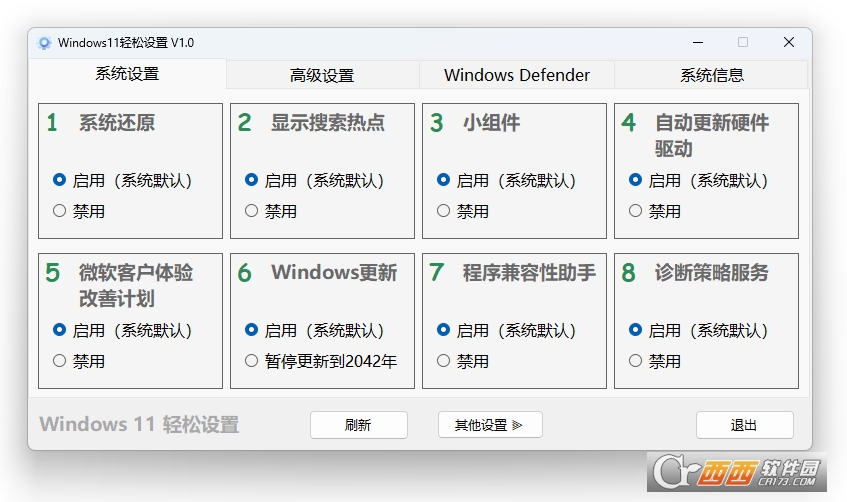Pick 禁用 for 小组件
Screen dimensions: 847x502
coord(463,211)
